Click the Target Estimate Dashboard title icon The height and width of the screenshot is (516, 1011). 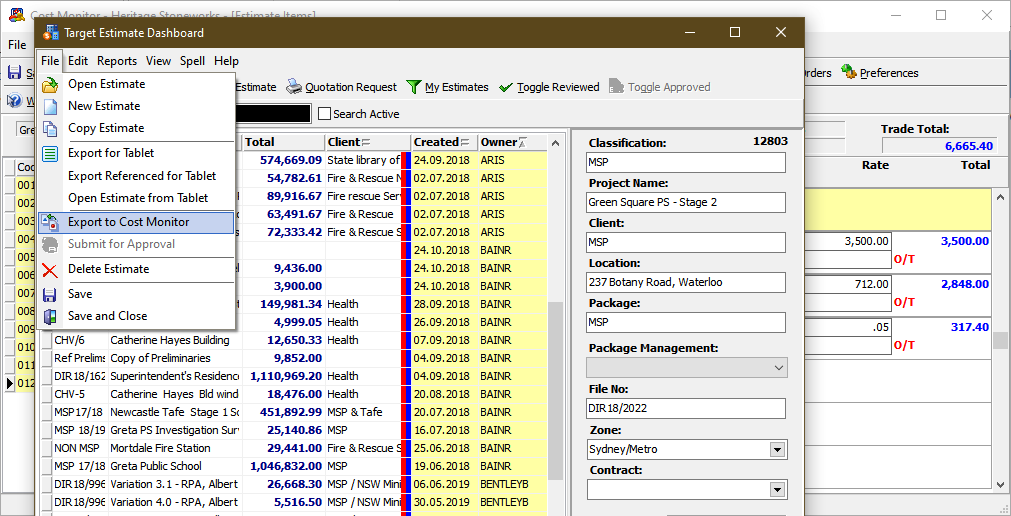point(52,33)
